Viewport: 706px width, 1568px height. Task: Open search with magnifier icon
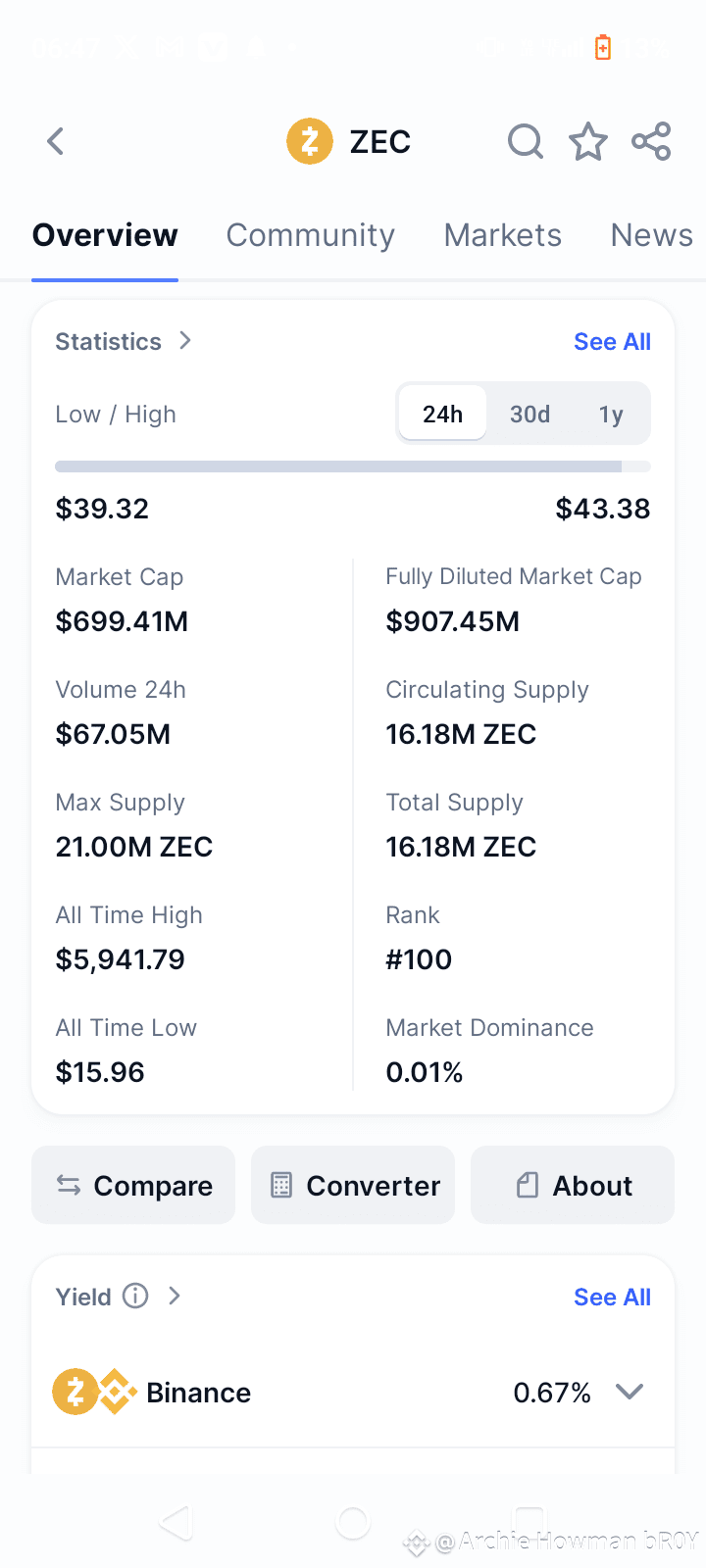[526, 142]
